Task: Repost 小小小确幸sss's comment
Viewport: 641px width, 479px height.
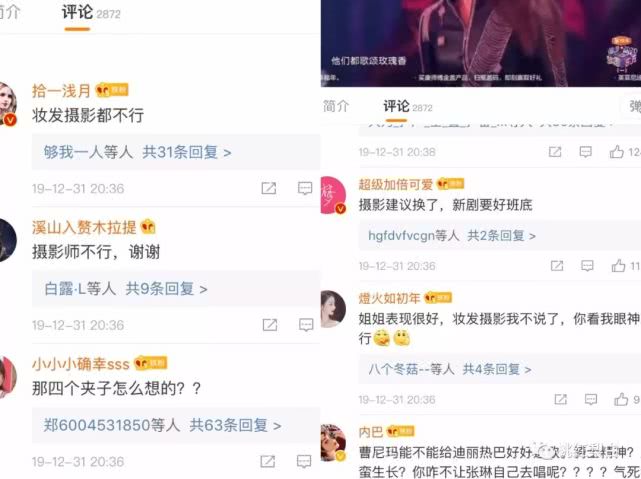Action: (268, 461)
